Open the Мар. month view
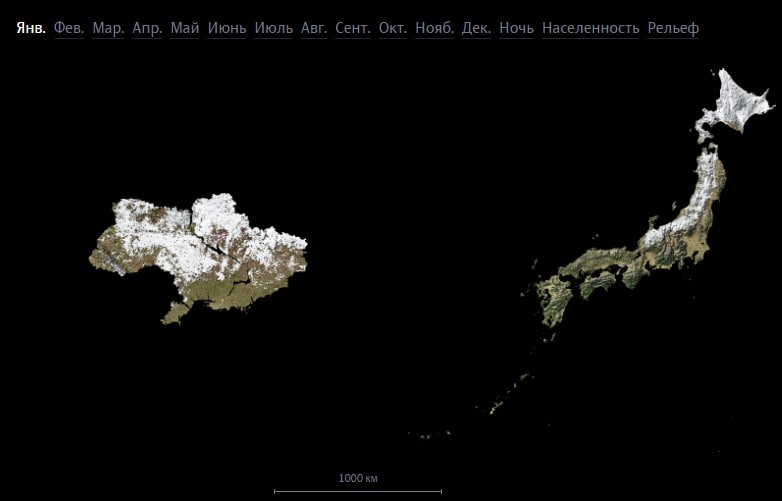782x501 pixels. (x=108, y=28)
